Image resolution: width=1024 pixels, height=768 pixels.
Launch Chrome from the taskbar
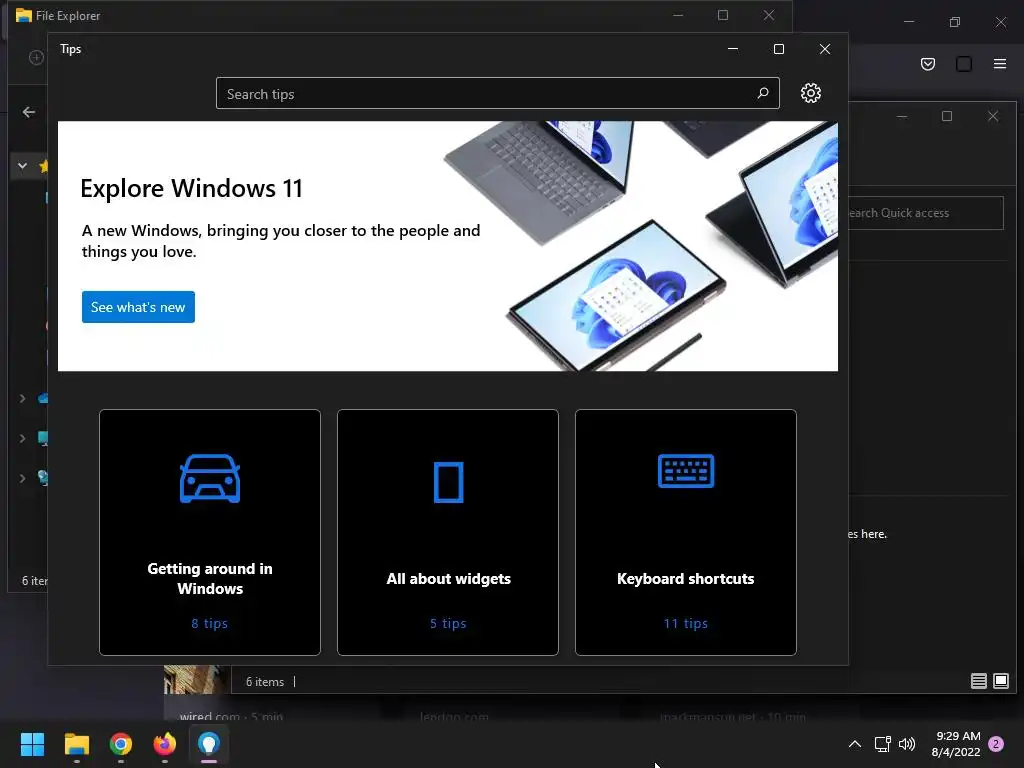point(121,744)
